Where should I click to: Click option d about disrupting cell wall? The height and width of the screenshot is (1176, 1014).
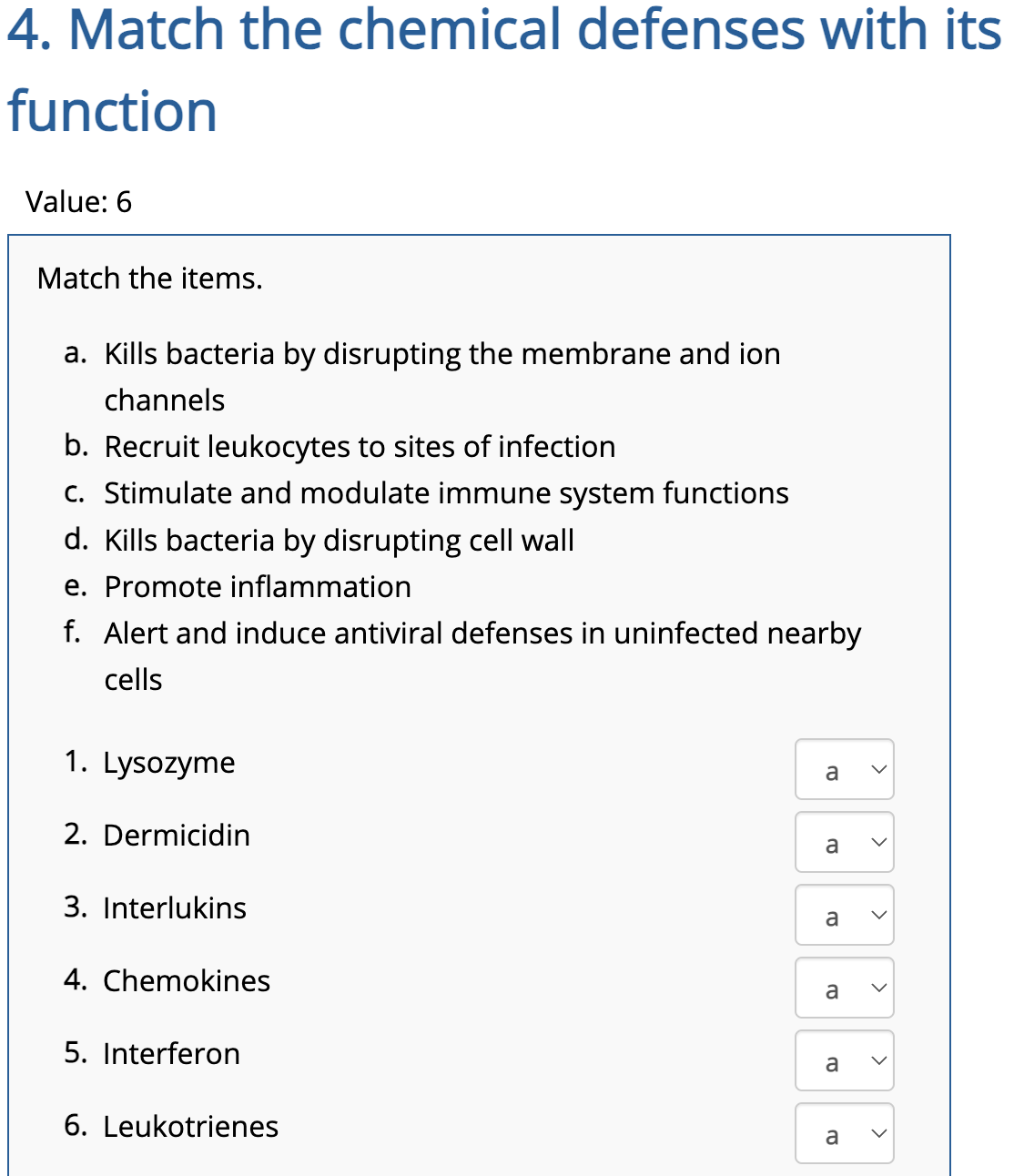click(339, 540)
